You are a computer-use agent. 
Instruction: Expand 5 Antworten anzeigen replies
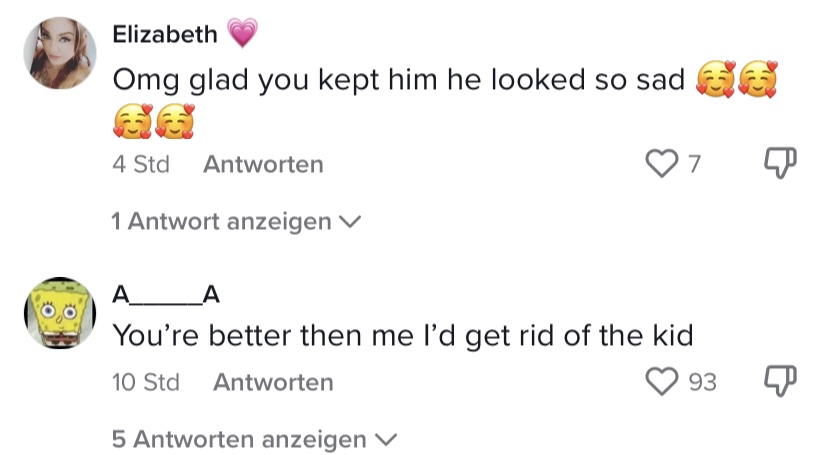tap(254, 439)
